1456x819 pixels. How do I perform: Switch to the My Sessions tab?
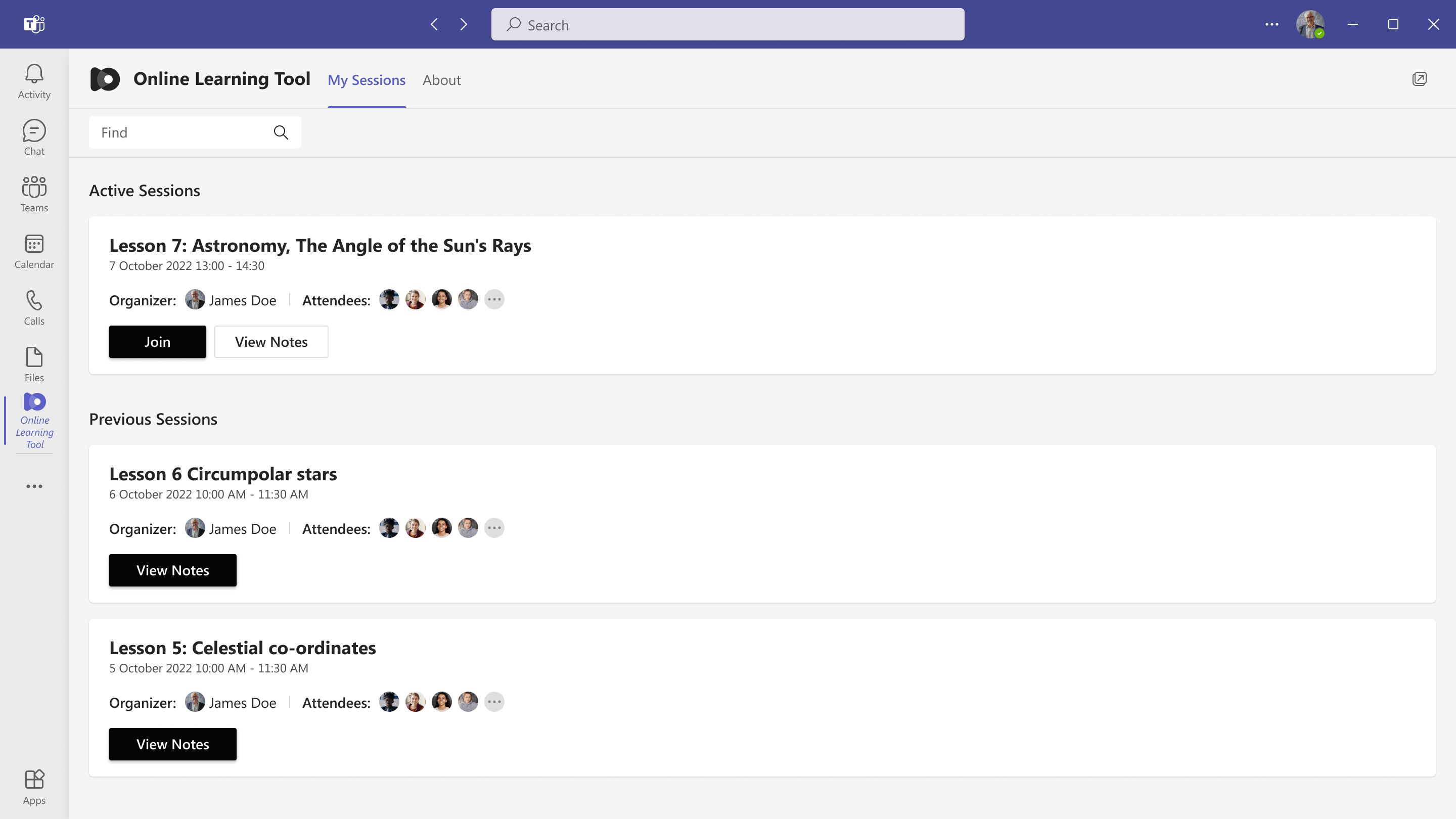[x=366, y=80]
